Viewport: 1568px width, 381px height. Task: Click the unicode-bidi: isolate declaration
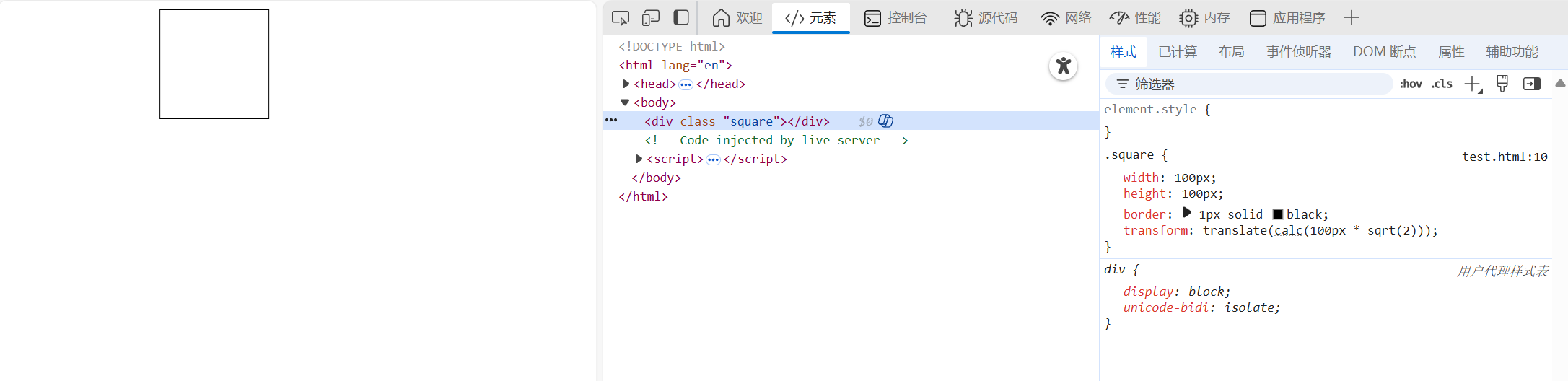[1201, 307]
